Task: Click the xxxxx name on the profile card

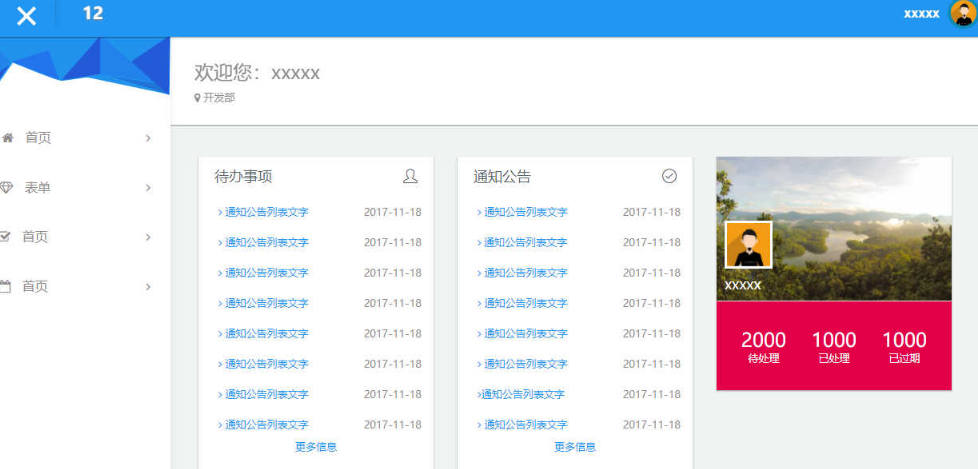Action: [x=743, y=286]
